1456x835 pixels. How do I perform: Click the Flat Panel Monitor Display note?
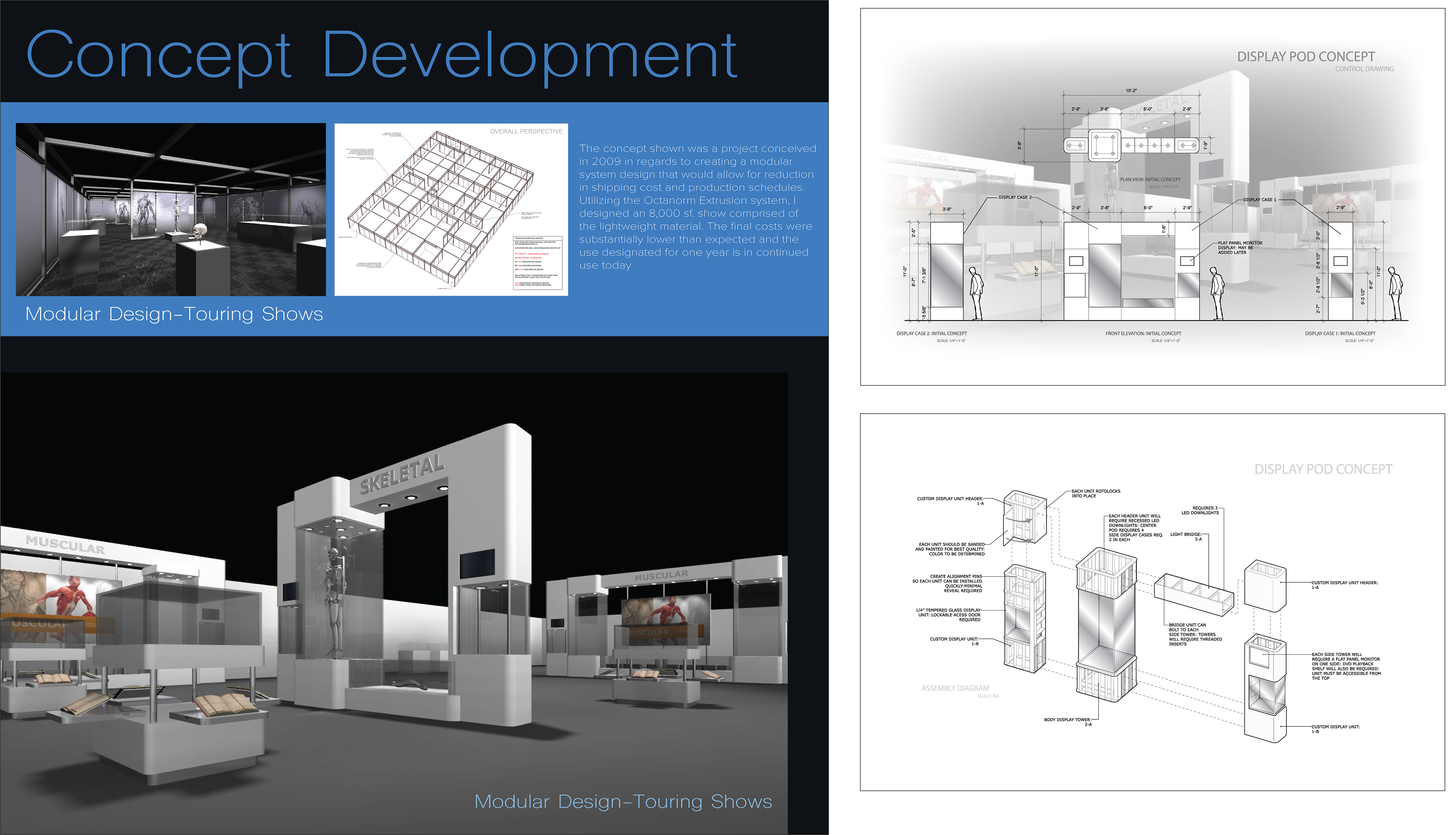1239,248
